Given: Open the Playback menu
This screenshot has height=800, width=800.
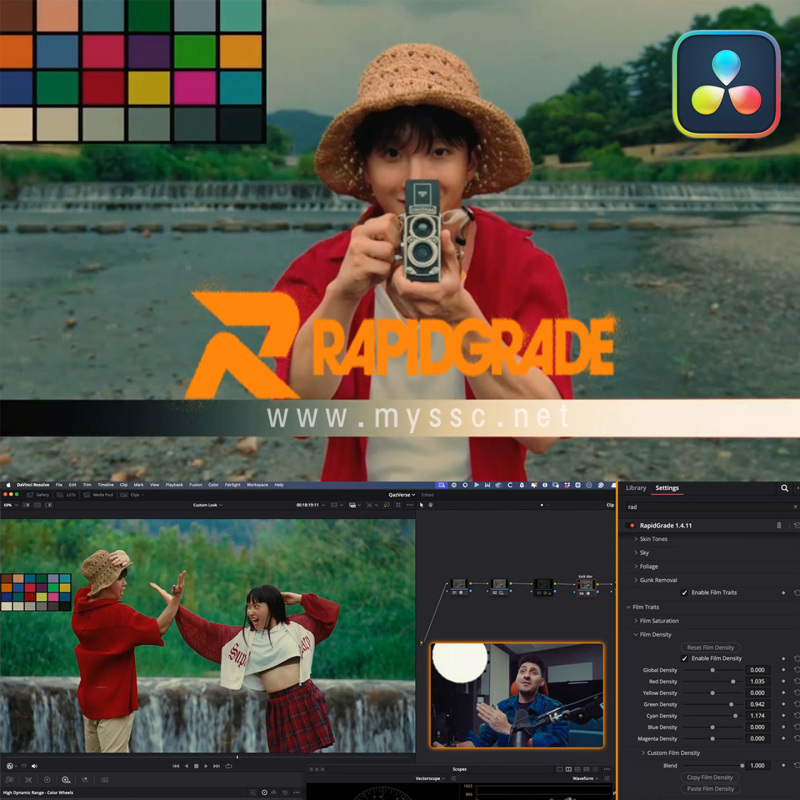Looking at the screenshot, I should pyautogui.click(x=174, y=485).
